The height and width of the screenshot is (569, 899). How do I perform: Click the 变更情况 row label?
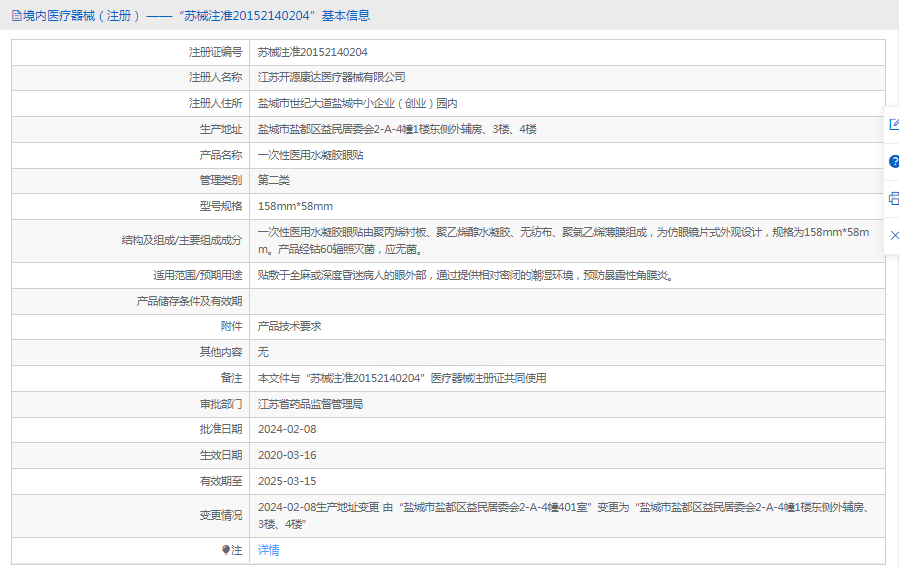(x=220, y=515)
